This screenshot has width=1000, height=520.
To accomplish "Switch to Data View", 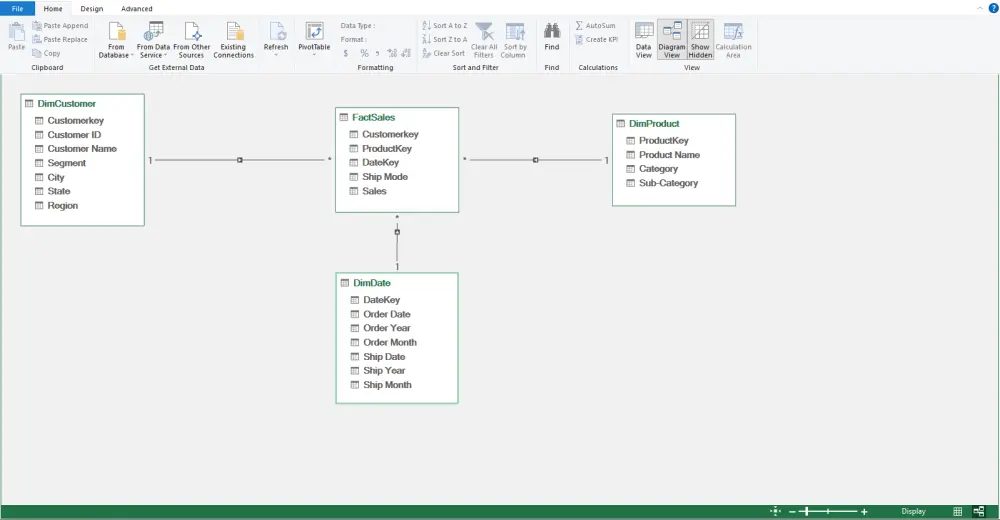I will pos(643,40).
